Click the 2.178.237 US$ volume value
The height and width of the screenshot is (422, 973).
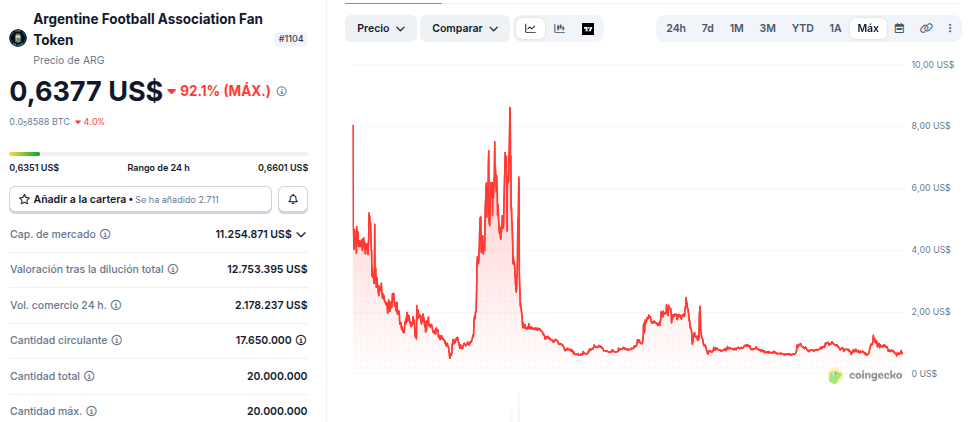point(271,305)
